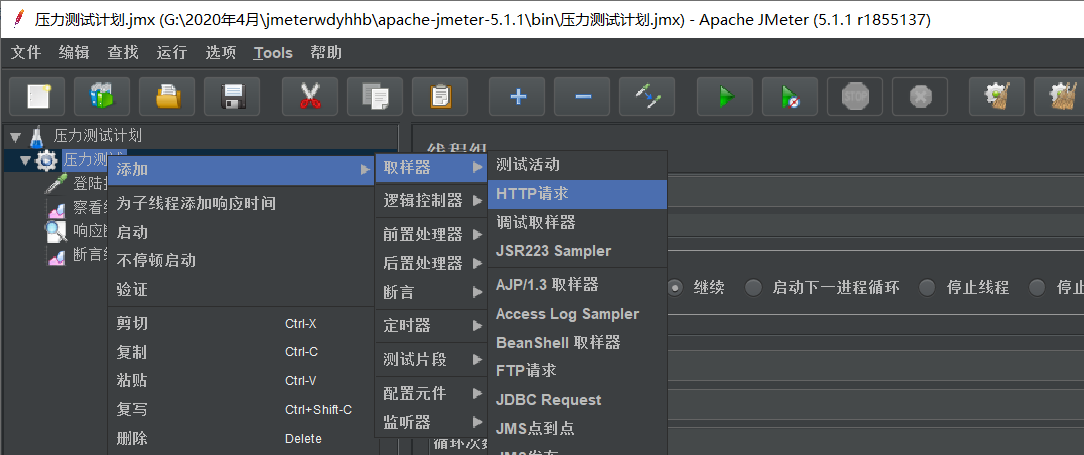Open the 查找 menu

(x=123, y=53)
